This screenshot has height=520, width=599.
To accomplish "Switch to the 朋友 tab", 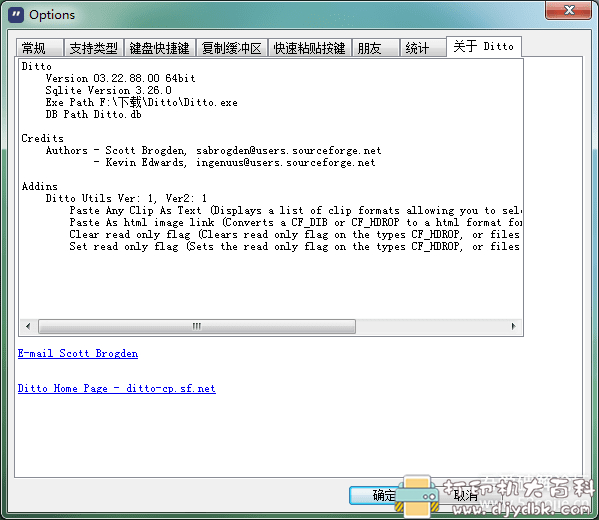I will click(376, 48).
